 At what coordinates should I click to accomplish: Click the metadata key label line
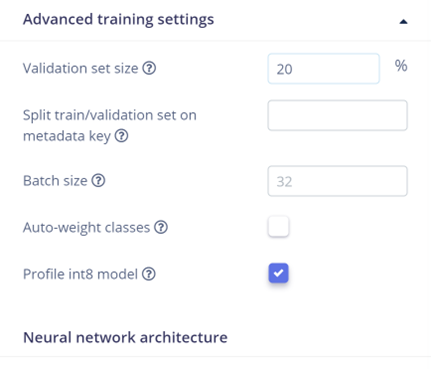[67, 136]
